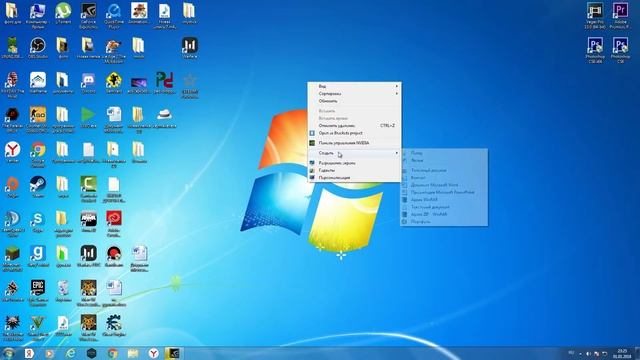
Task: Open the media player taskbar icon
Action: click(50, 353)
